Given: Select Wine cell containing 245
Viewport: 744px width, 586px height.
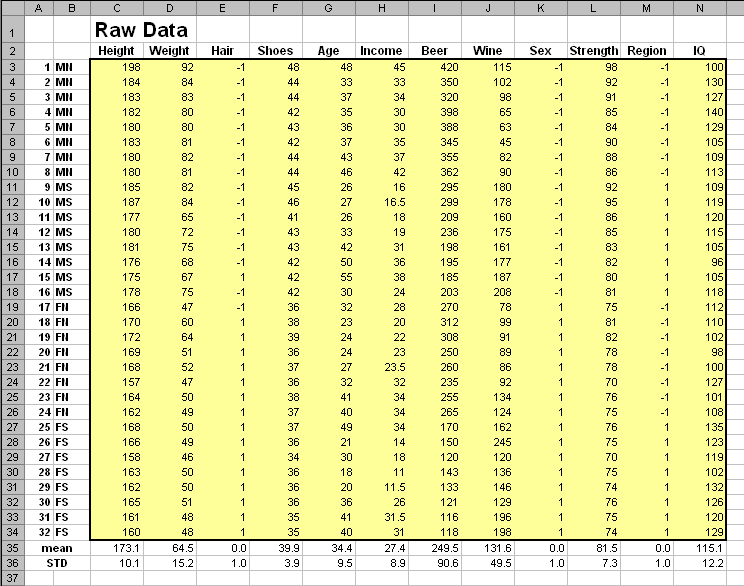Looking at the screenshot, I should tap(488, 442).
